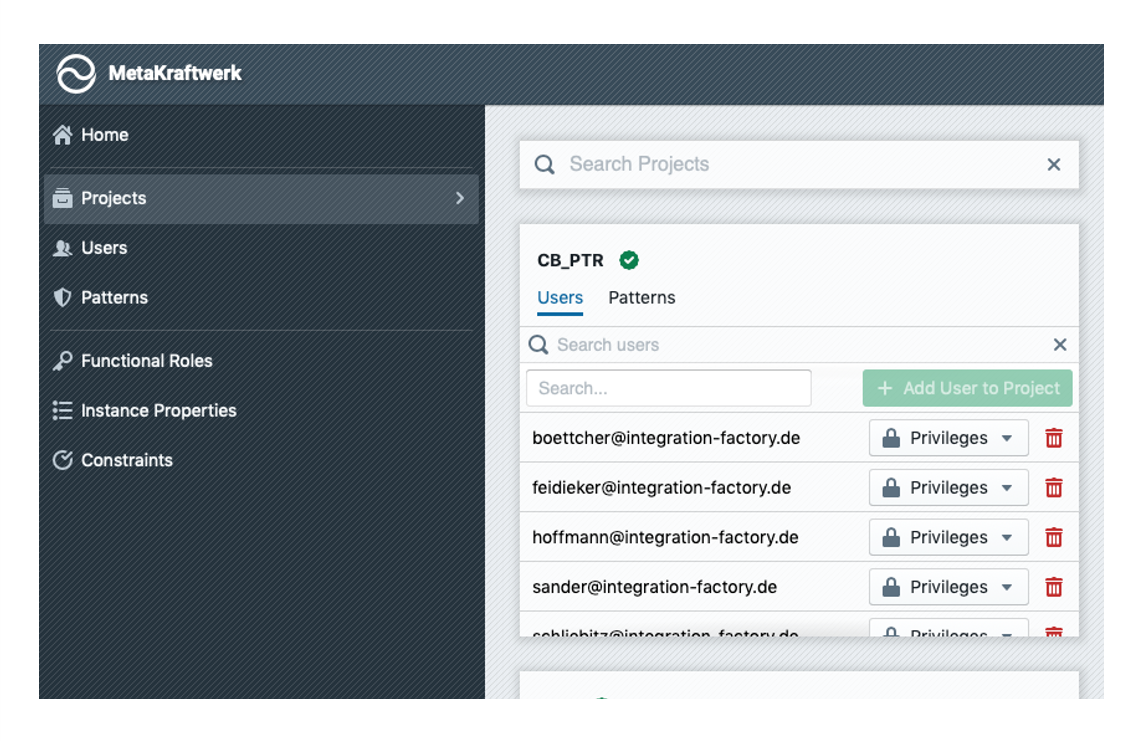Open Privileges dropdown for hoffmann

pyautogui.click(x=948, y=538)
